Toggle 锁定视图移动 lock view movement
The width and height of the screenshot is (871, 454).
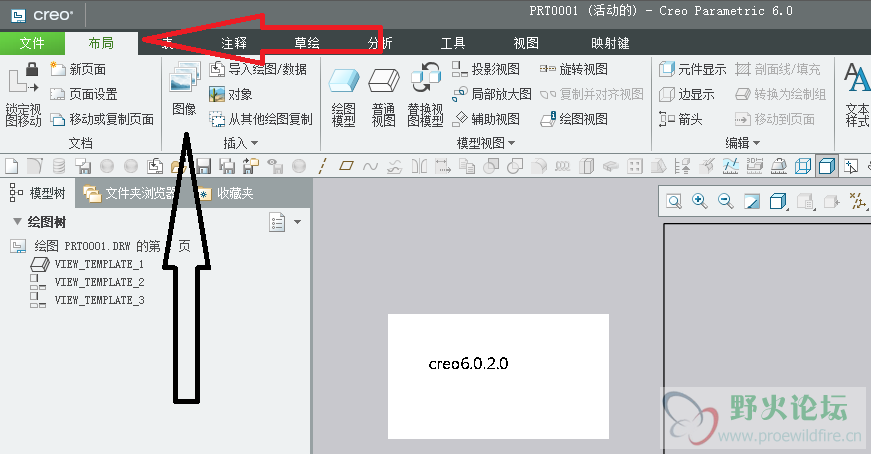(x=23, y=93)
